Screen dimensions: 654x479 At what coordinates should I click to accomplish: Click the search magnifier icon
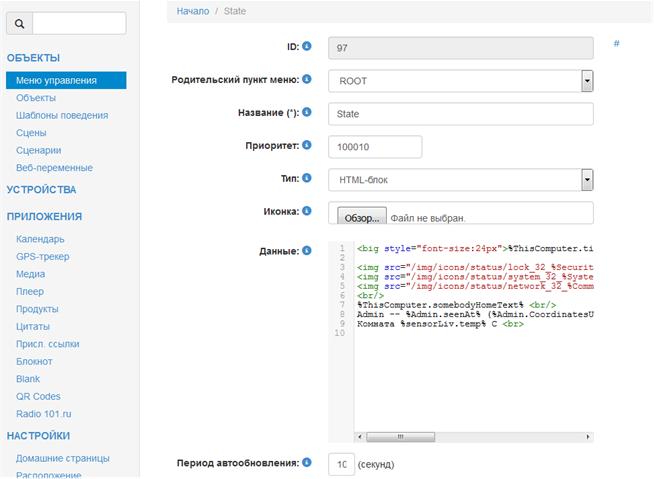click(20, 23)
